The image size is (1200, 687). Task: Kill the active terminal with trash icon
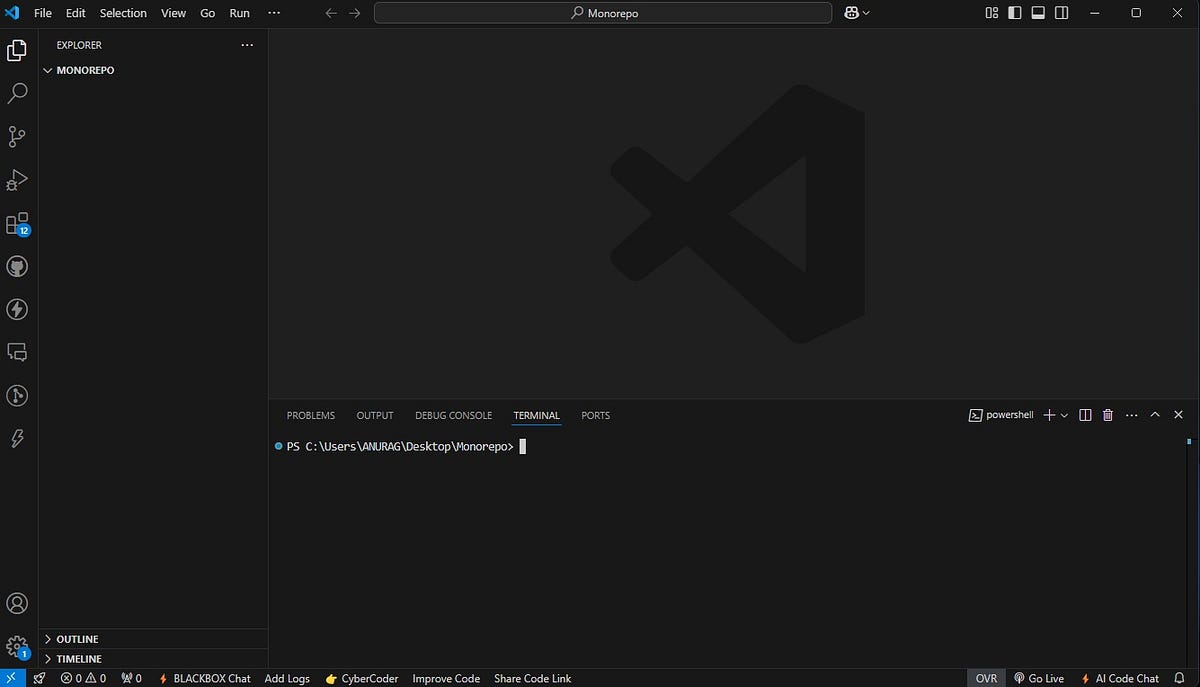[x=1107, y=414]
